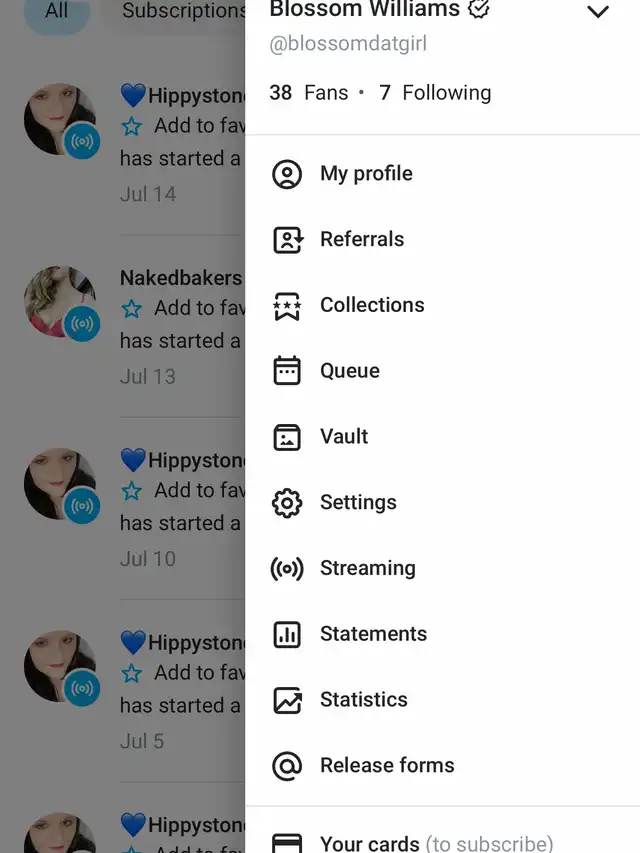Expand the account chevron dropdown
This screenshot has height=853, width=640.
tap(597, 13)
